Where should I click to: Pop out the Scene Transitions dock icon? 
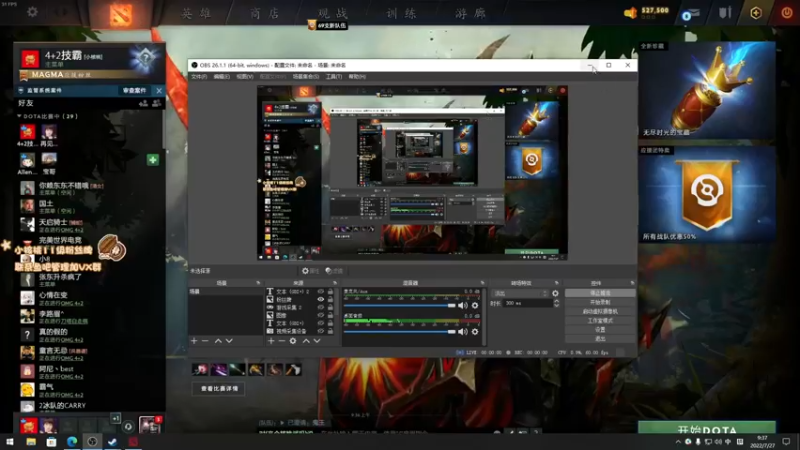coord(556,283)
